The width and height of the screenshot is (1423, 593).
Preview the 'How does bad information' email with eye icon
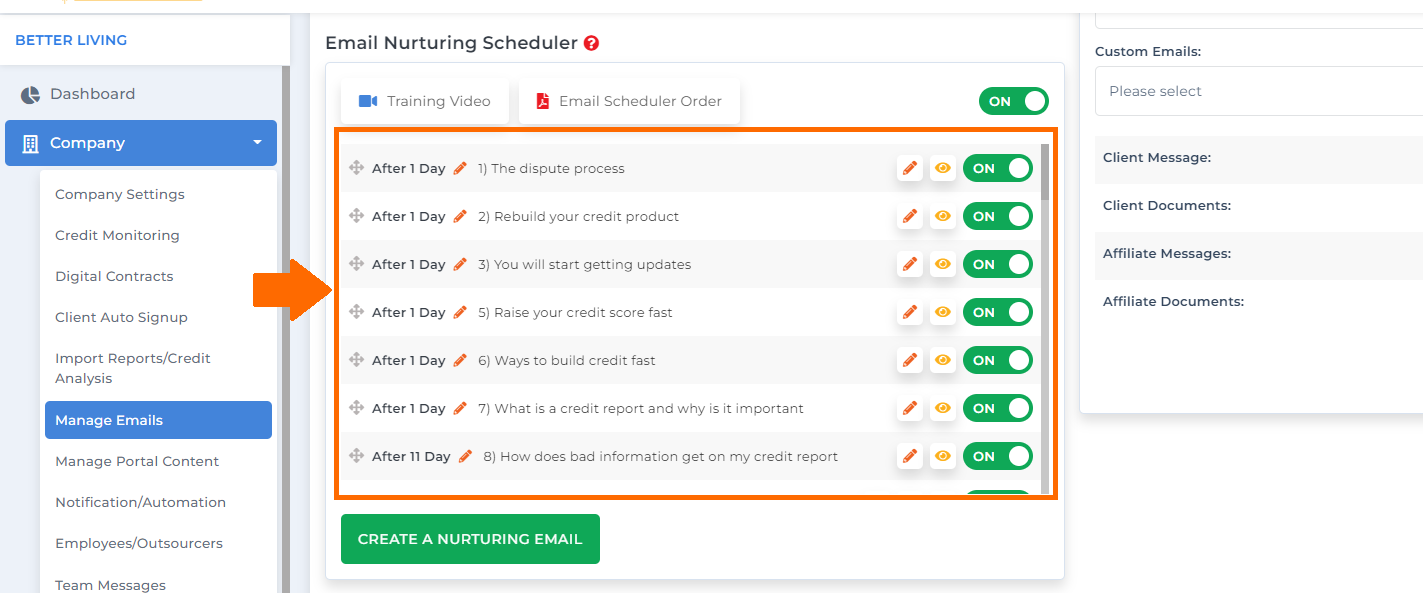[x=942, y=456]
